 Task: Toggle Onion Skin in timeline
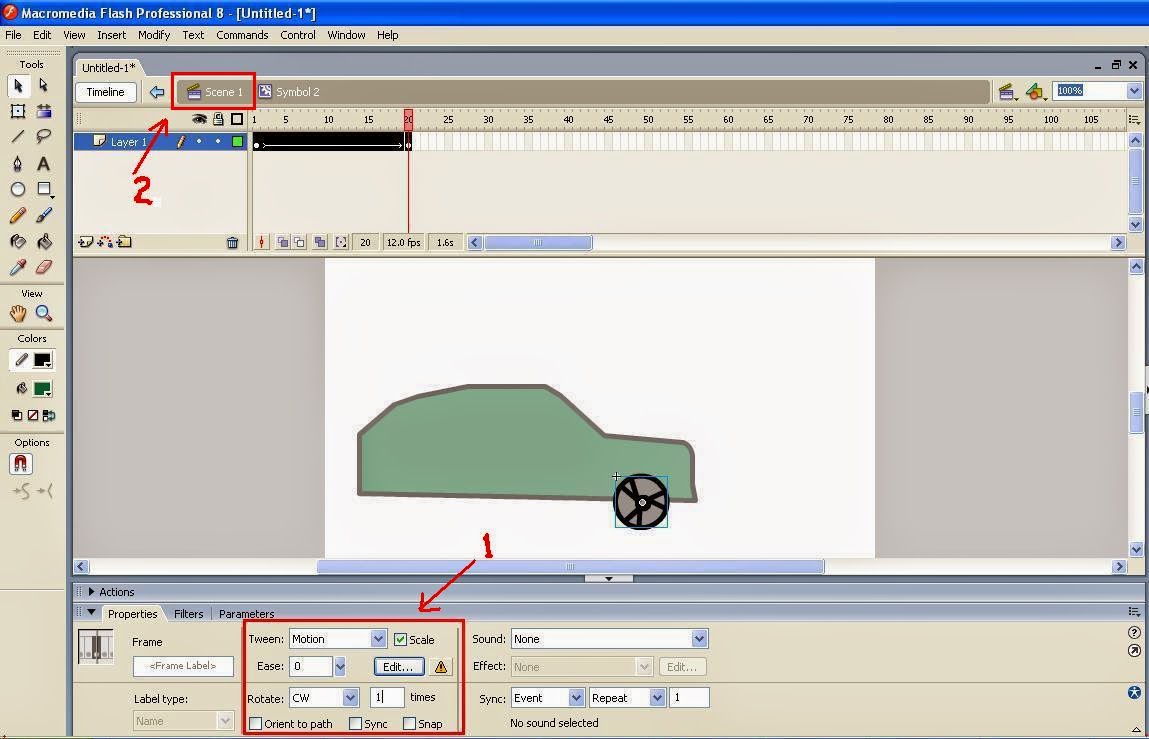[283, 242]
